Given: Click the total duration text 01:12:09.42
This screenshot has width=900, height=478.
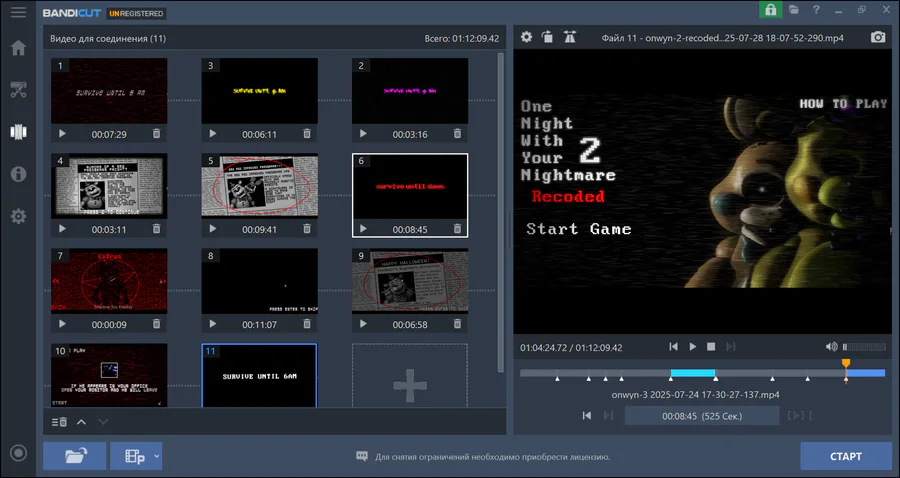Looking at the screenshot, I should 461,39.
